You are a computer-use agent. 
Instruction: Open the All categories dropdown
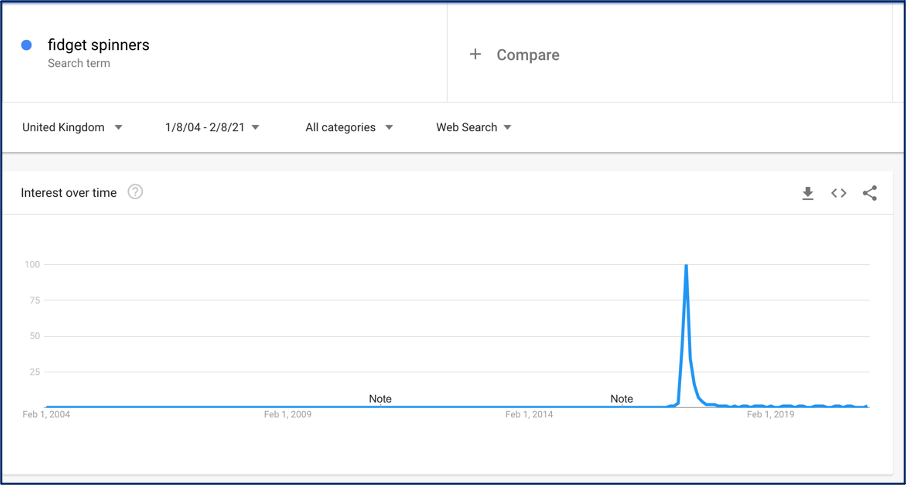click(349, 127)
